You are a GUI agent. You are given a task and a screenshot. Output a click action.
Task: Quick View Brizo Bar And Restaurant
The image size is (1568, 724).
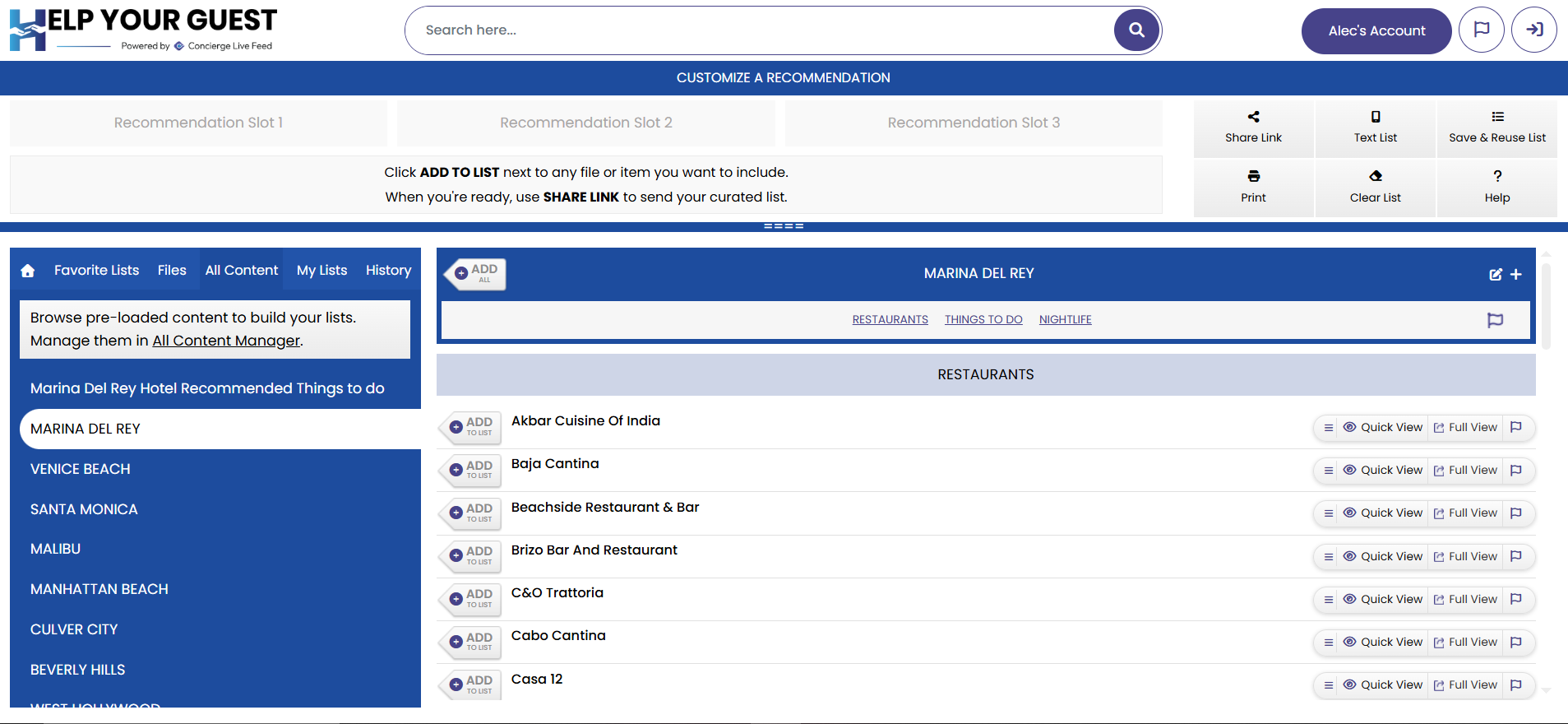pyautogui.click(x=1383, y=557)
